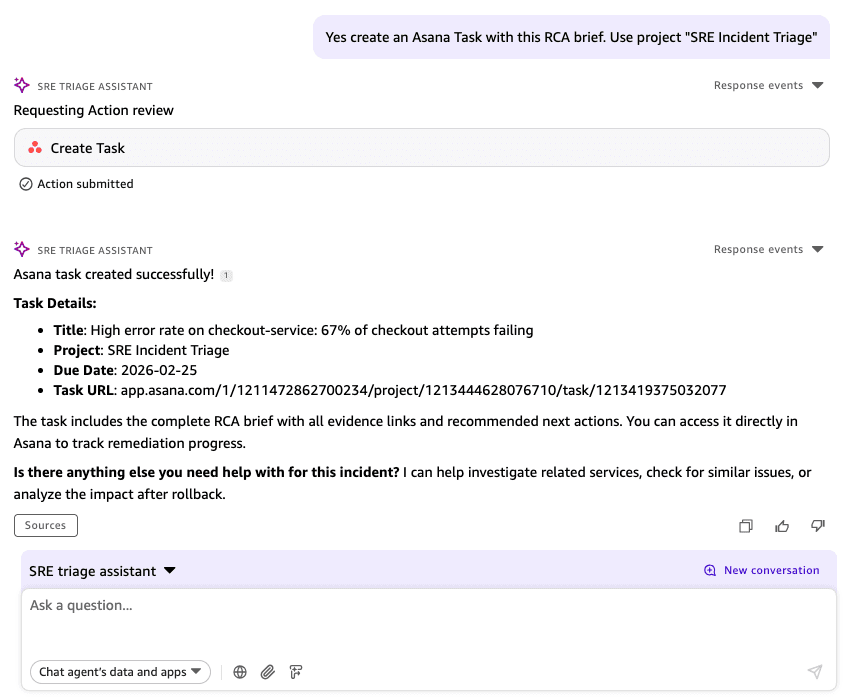Open Chat agent's data and apps dropdown
Image resolution: width=847 pixels, height=699 pixels.
click(120, 672)
